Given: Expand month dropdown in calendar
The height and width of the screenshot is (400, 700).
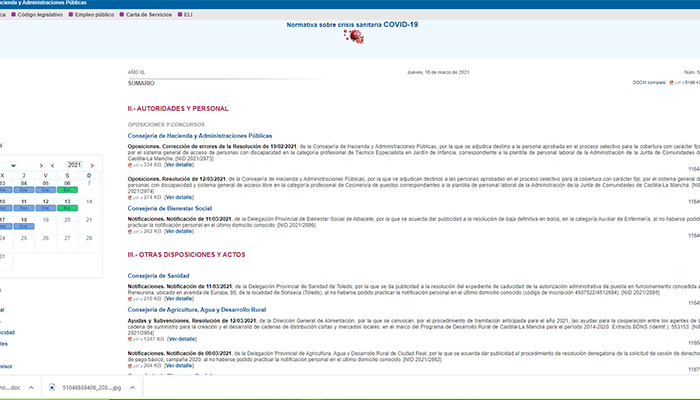Looking at the screenshot, I should coord(12,165).
